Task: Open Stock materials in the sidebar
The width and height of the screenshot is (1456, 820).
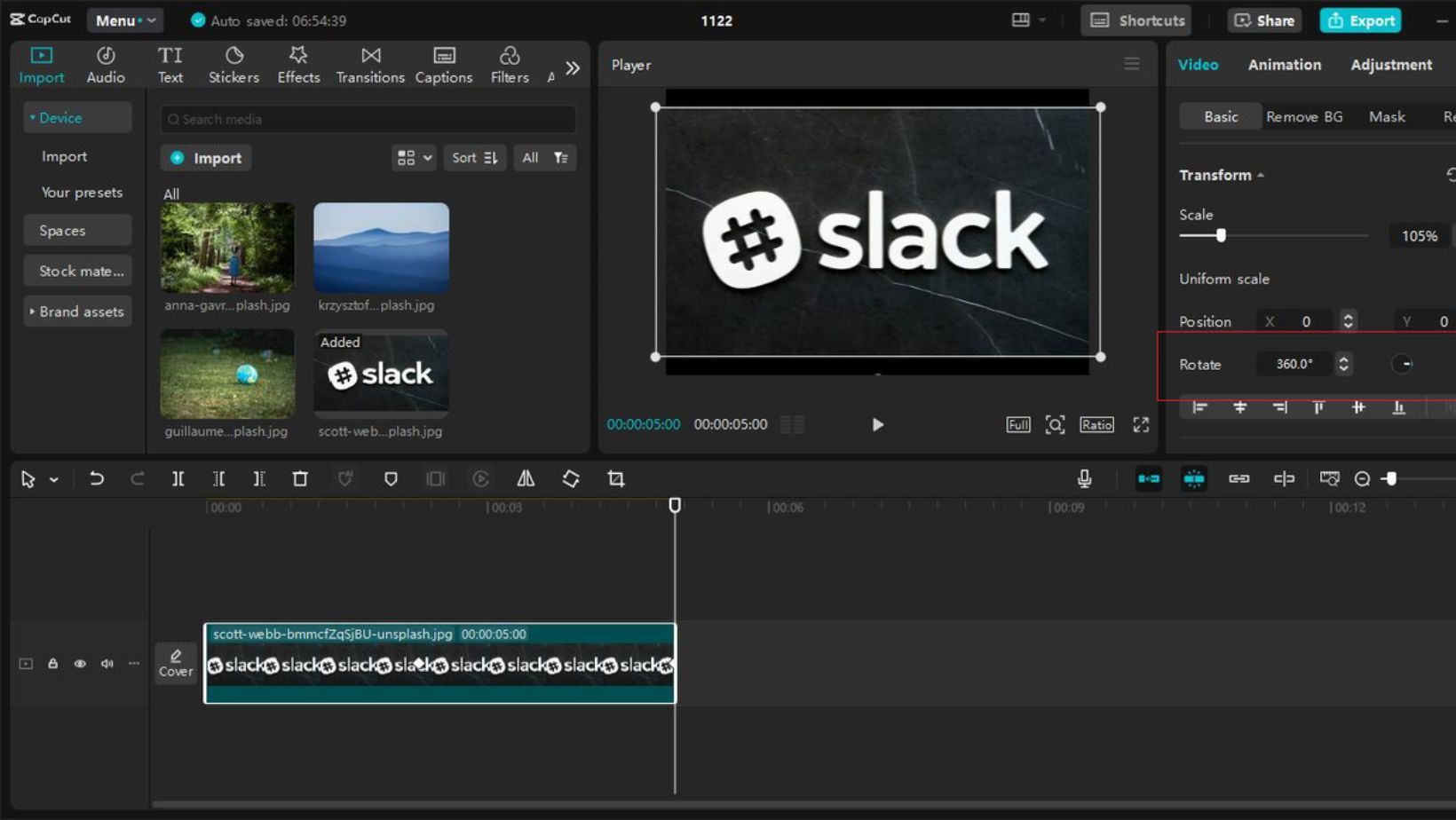Action: pos(77,271)
